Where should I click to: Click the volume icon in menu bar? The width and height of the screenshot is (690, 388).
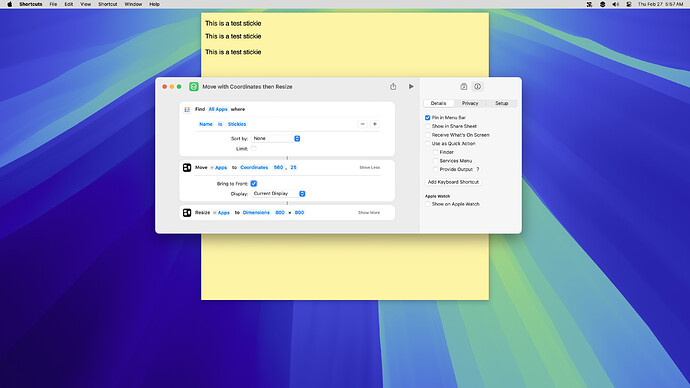(x=616, y=4)
